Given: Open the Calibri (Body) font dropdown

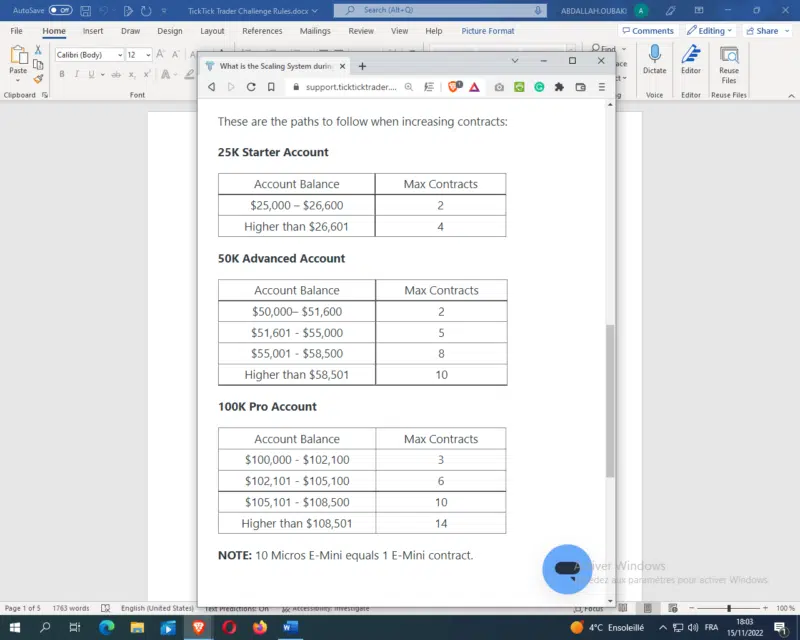Looking at the screenshot, I should click(120, 55).
